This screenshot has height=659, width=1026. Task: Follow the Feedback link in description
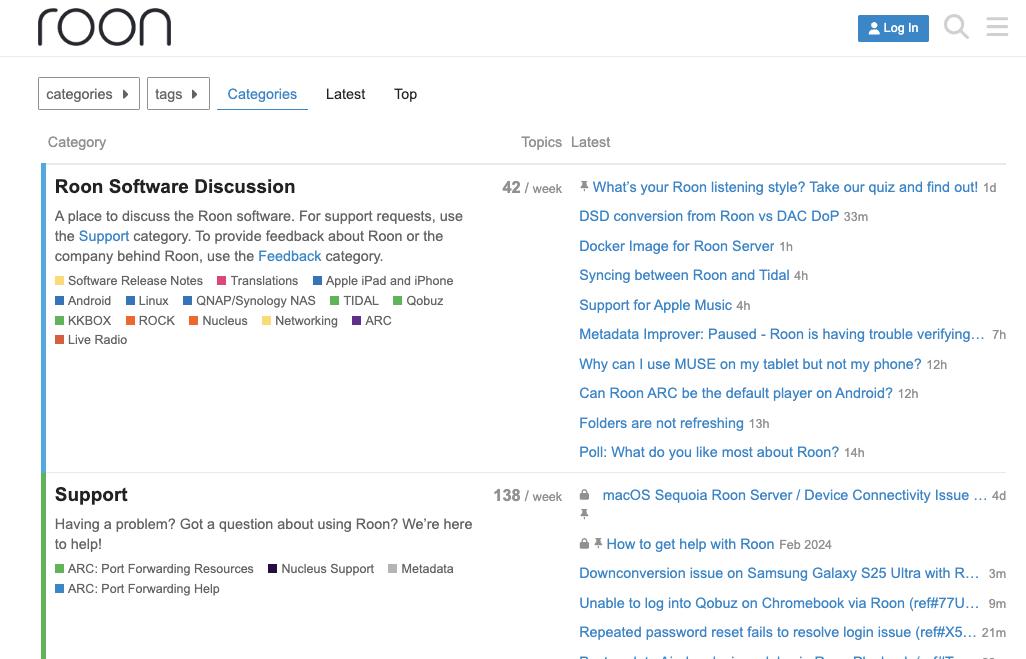(x=290, y=257)
